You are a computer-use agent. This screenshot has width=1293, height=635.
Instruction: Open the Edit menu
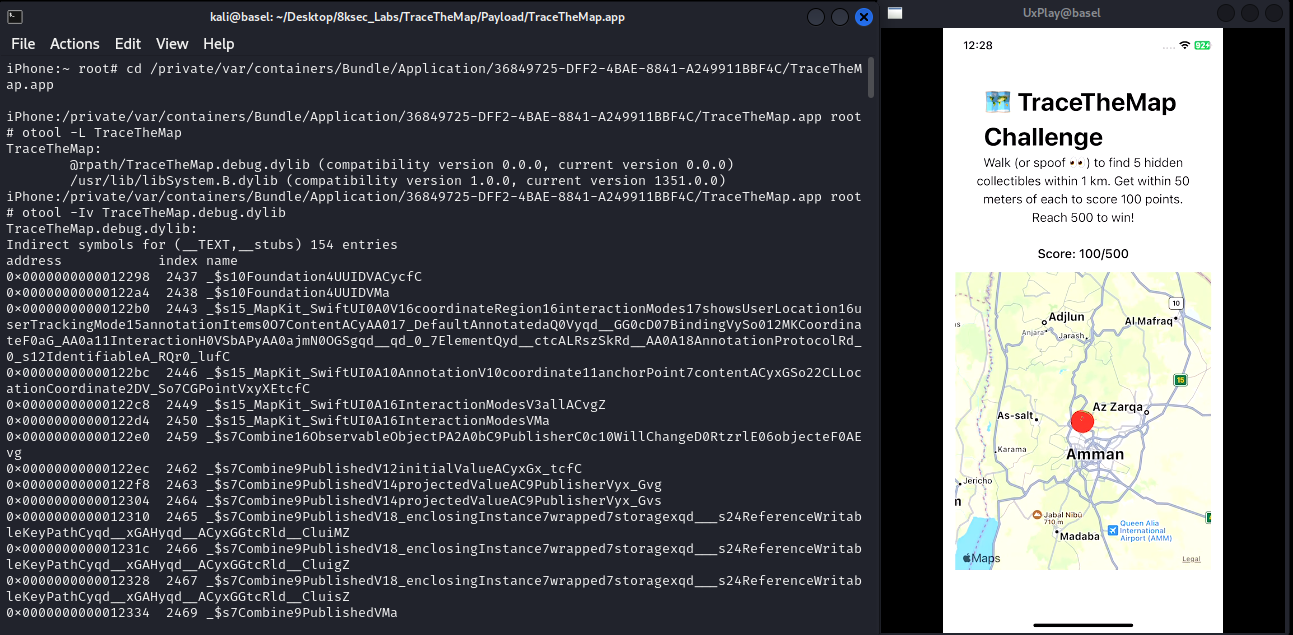tap(128, 44)
